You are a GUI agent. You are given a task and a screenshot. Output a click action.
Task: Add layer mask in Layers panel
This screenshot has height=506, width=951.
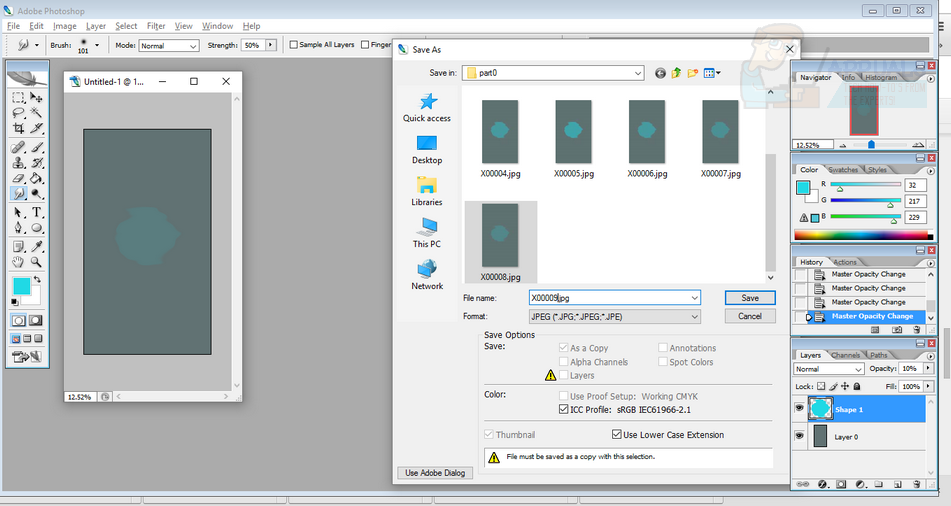(841, 484)
